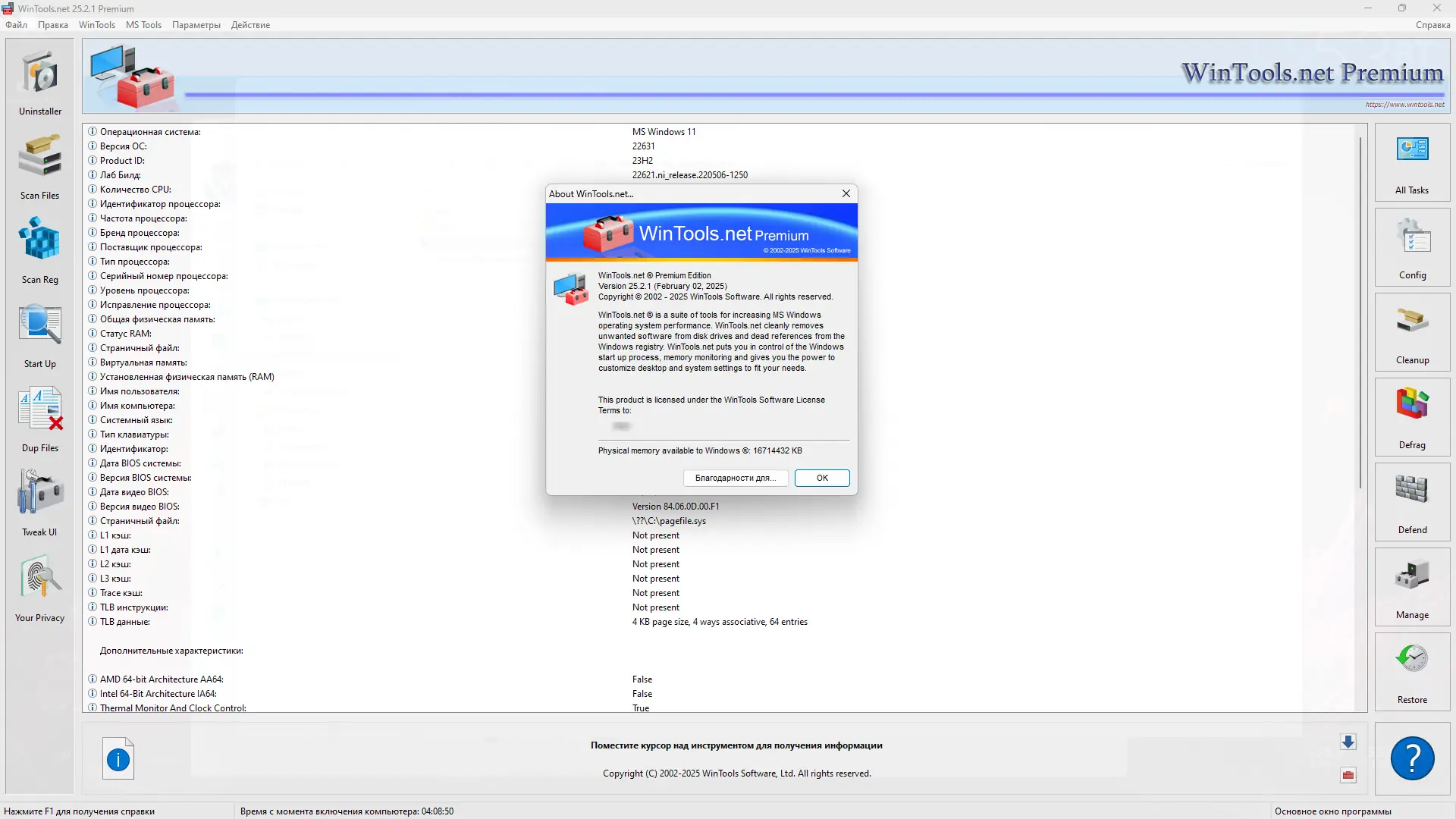Open the Defend firewall icon
The height and width of the screenshot is (819, 1456).
1412,491
